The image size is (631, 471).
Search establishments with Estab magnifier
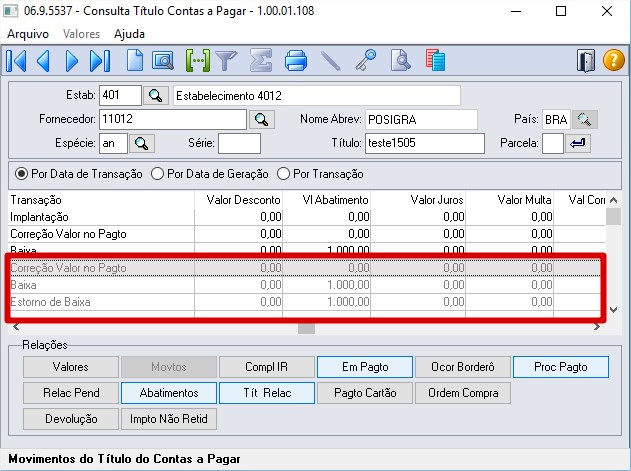pyautogui.click(x=155, y=96)
